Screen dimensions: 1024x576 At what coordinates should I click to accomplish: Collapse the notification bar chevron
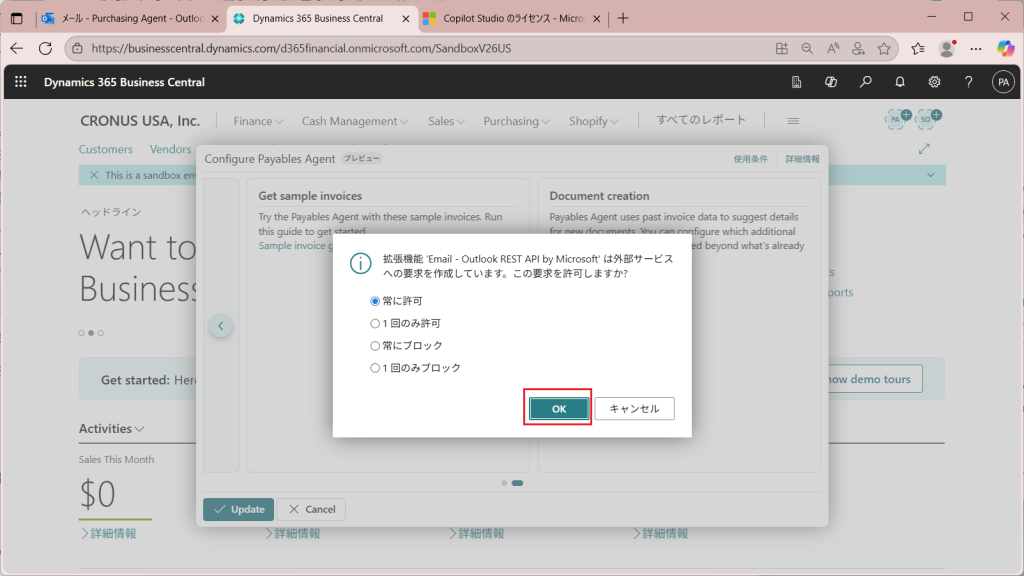pyautogui.click(x=931, y=175)
